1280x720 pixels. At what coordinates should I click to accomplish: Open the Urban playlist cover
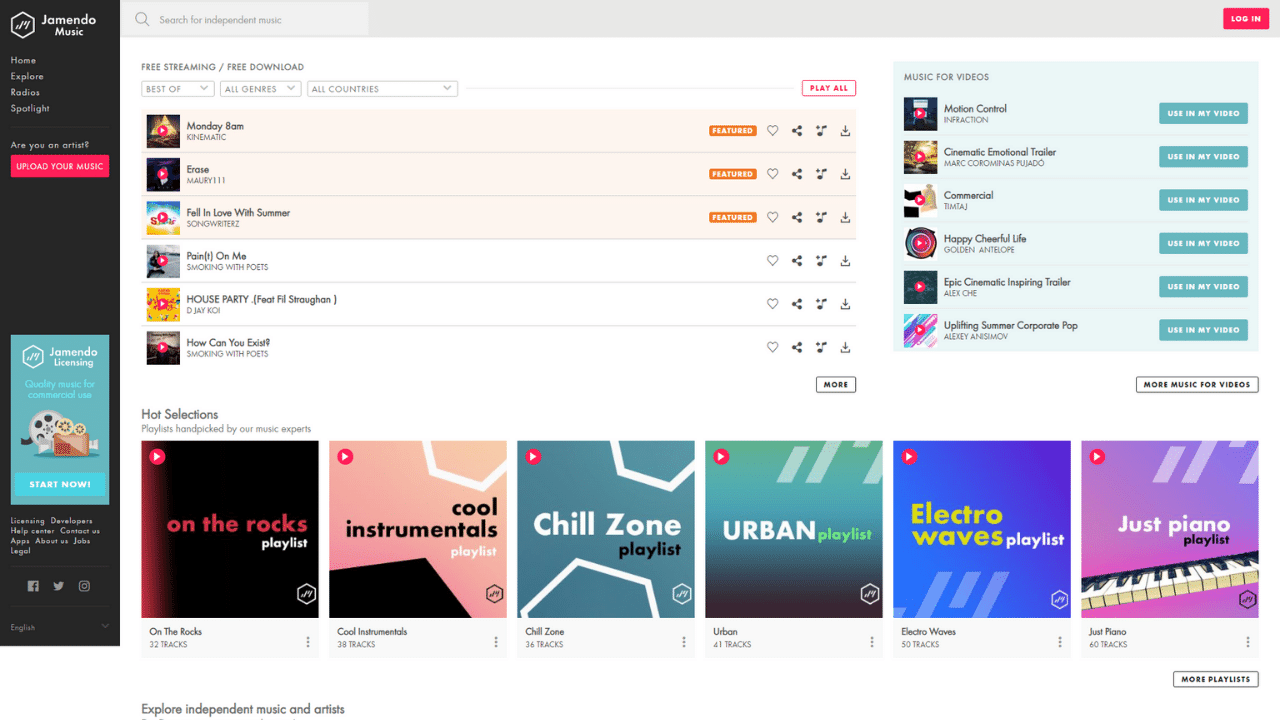794,529
